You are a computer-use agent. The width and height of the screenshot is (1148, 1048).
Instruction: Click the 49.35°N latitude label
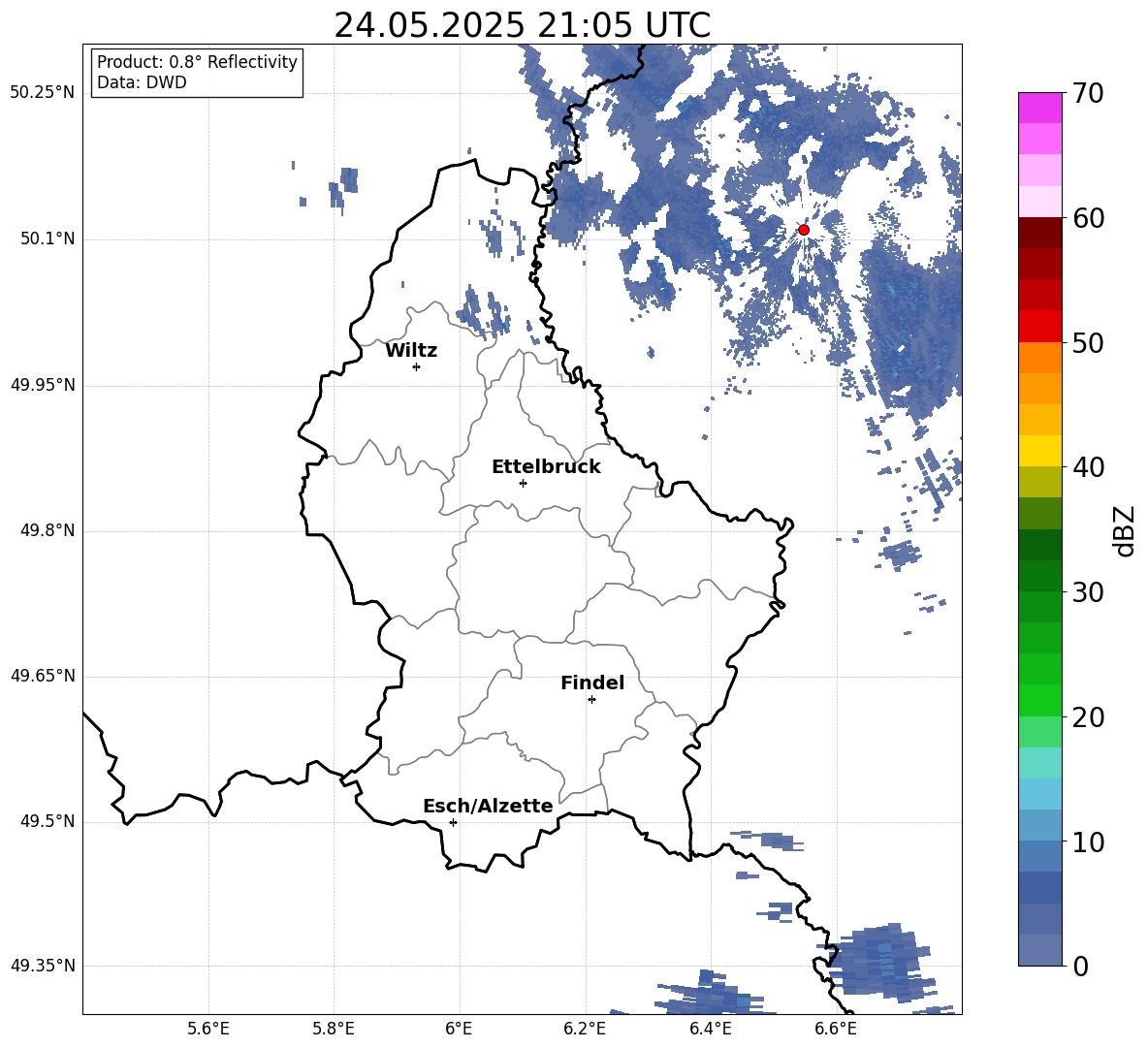click(43, 966)
